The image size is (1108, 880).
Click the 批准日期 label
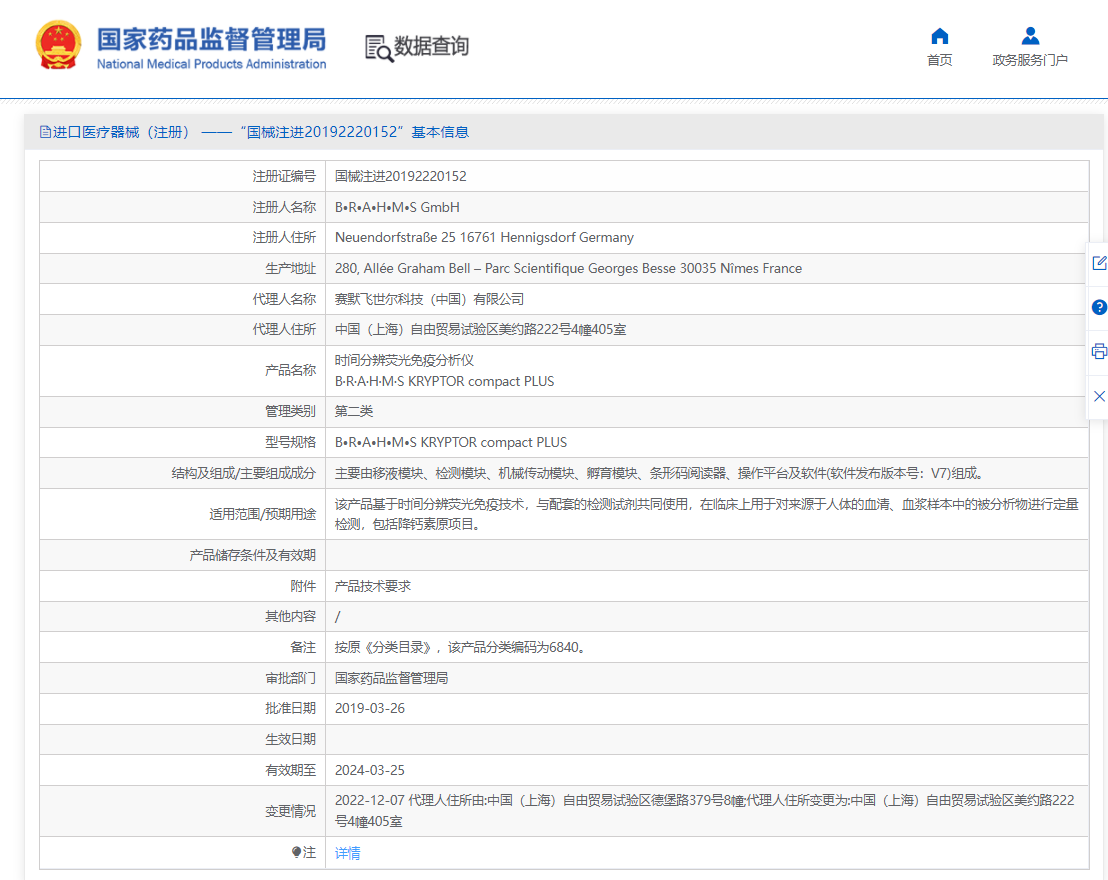(x=290, y=708)
